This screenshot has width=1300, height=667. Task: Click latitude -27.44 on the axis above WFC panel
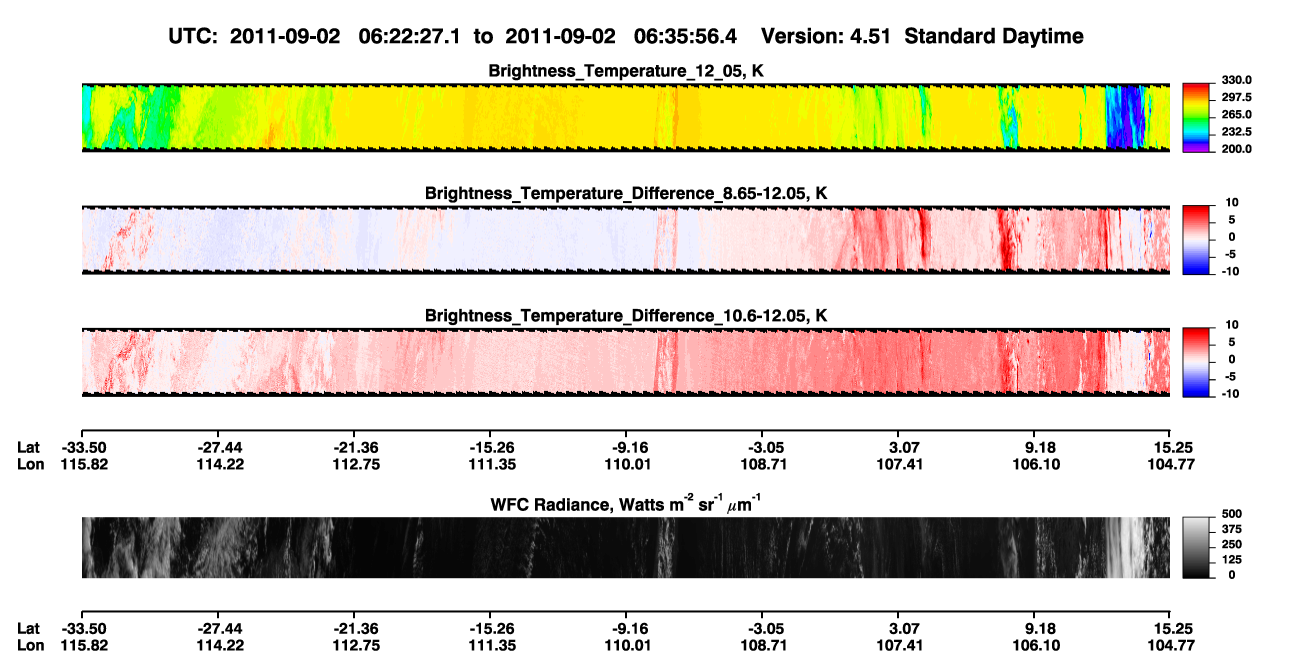point(219,448)
